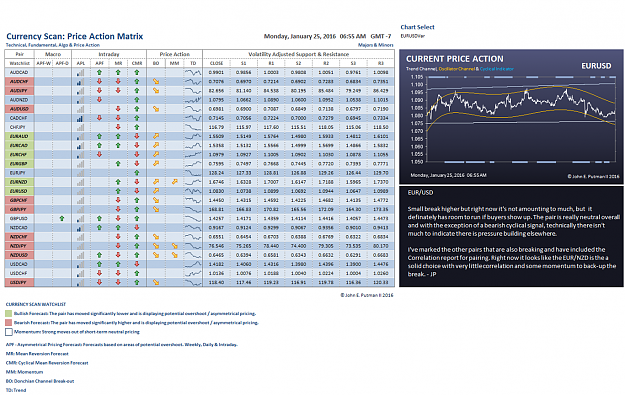Click EURCHF red down arrow in APF column
625x395 pixels.
99,154
